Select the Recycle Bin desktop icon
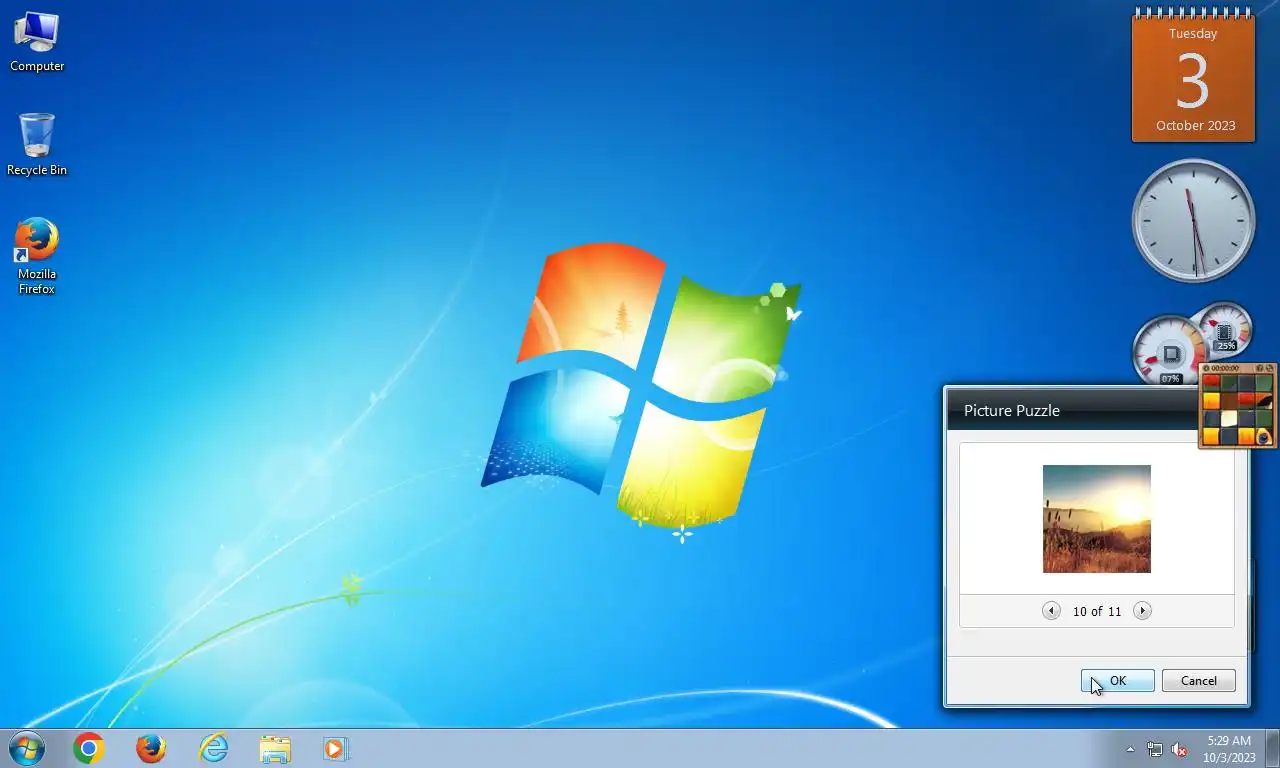This screenshot has width=1280, height=768. point(37,144)
